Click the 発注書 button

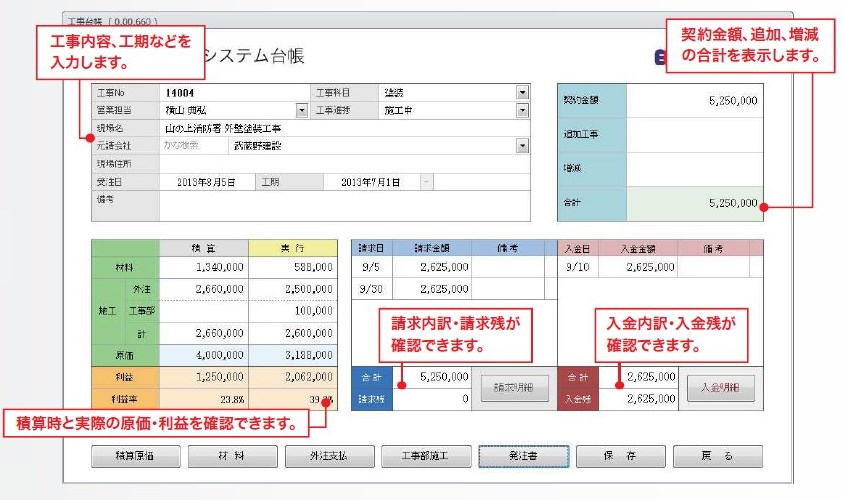tap(524, 456)
